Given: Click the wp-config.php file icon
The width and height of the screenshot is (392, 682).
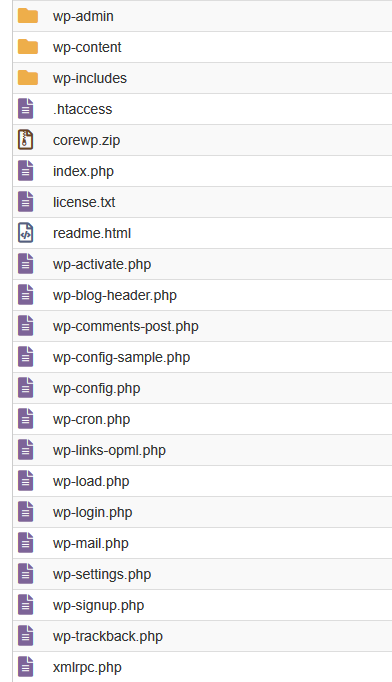Looking at the screenshot, I should (26, 388).
